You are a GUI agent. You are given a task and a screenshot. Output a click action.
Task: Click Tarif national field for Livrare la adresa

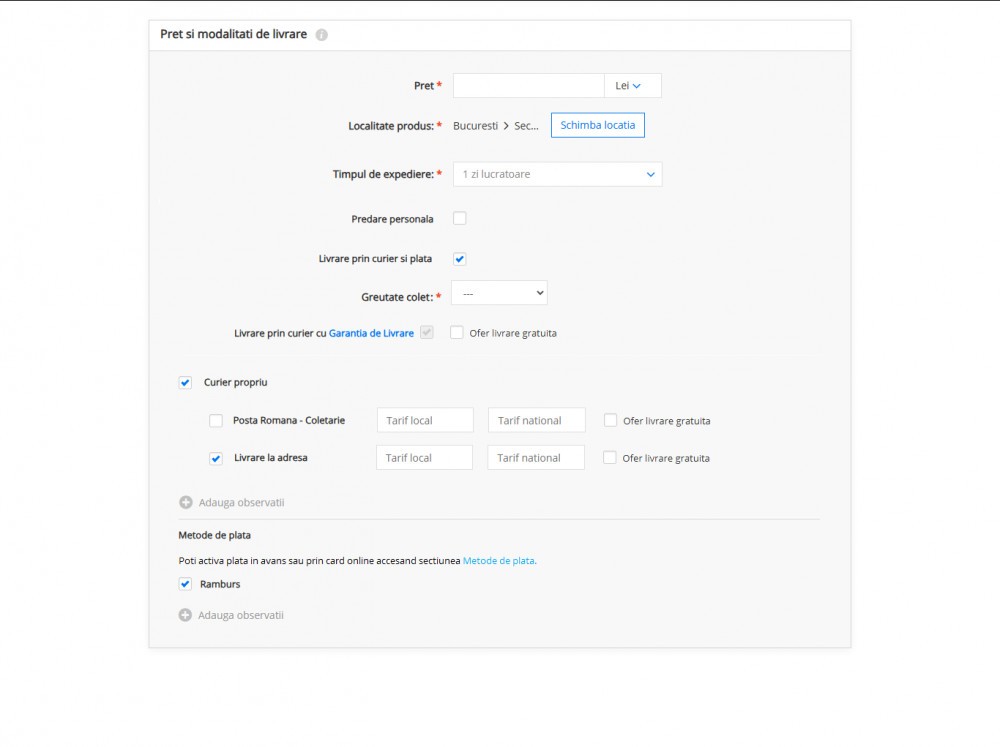coord(536,458)
